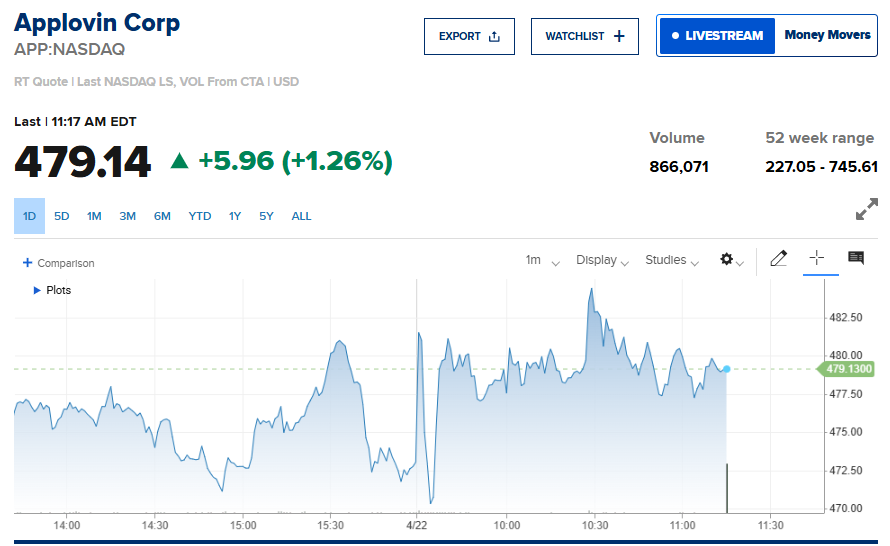Viewport: 890px width, 546px height.
Task: Add Applovin to Watchlist
Action: click(584, 36)
